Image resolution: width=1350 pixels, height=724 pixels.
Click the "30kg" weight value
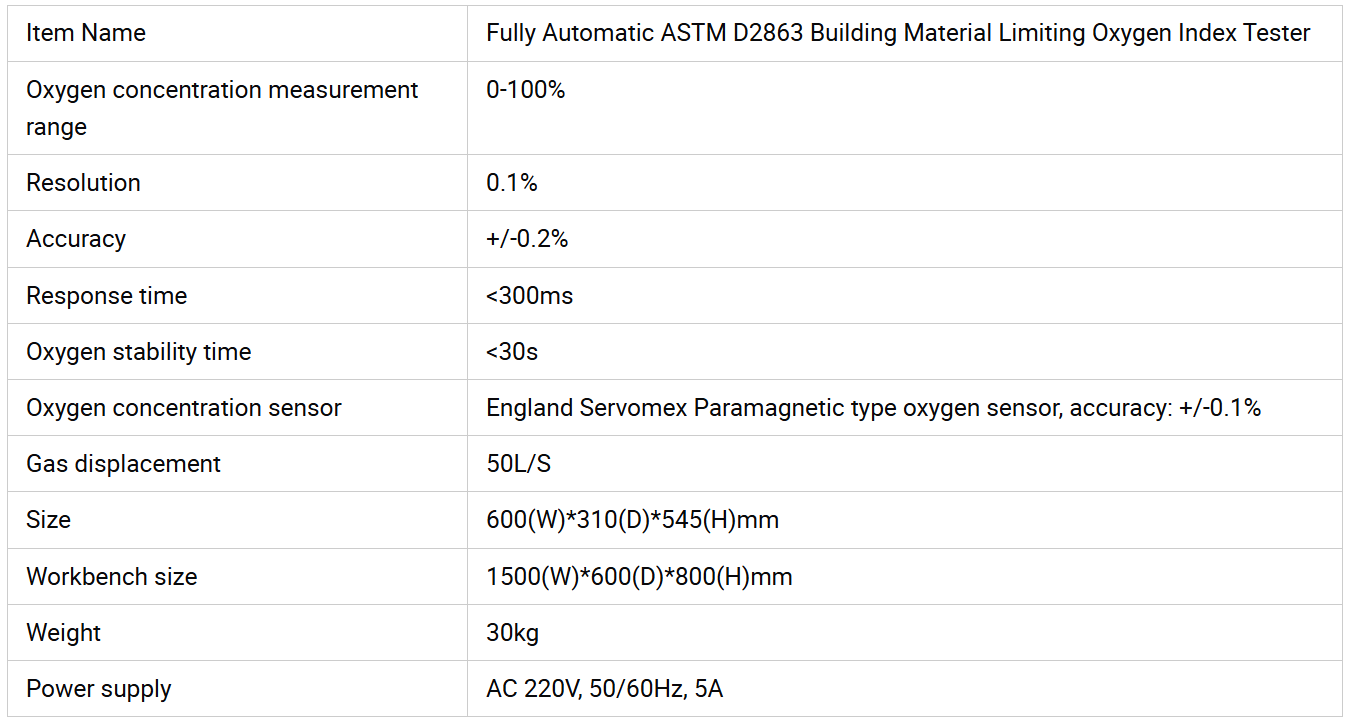512,633
